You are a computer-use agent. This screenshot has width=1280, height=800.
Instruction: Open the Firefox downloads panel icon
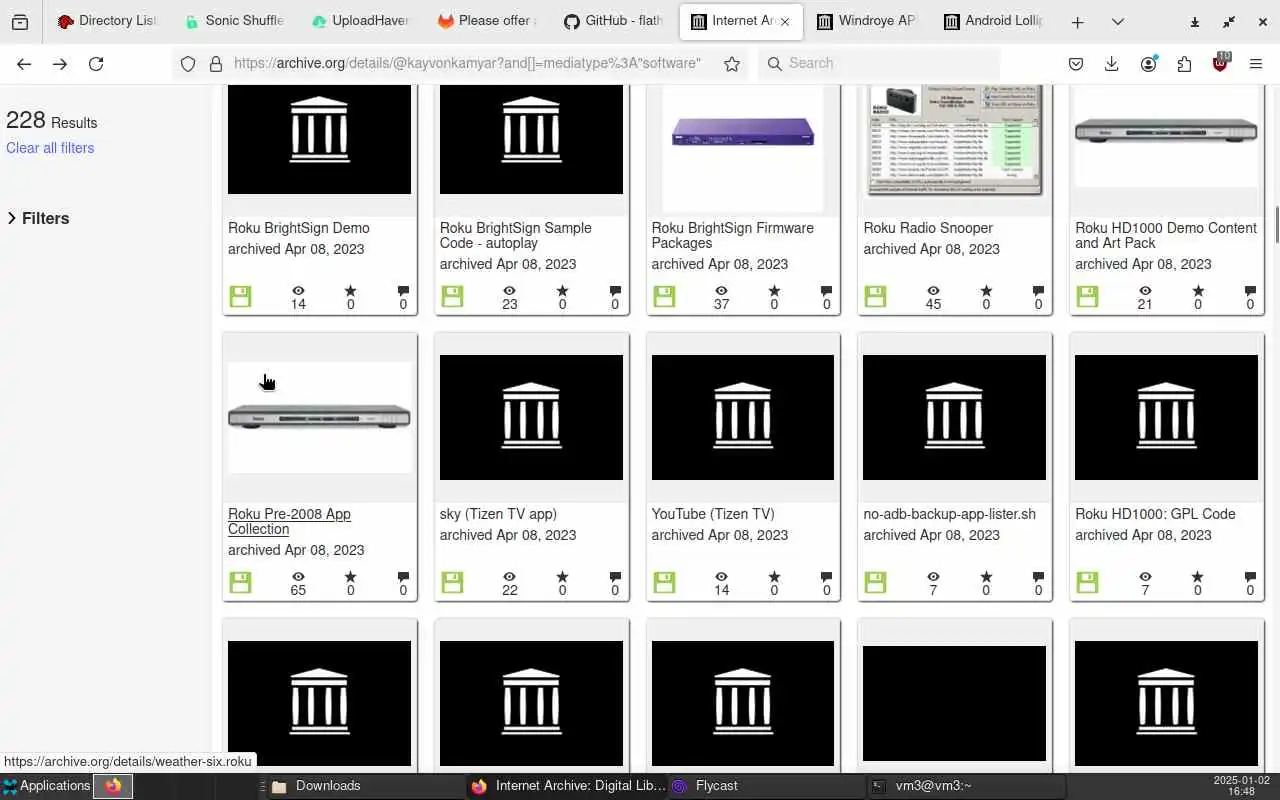(1111, 63)
